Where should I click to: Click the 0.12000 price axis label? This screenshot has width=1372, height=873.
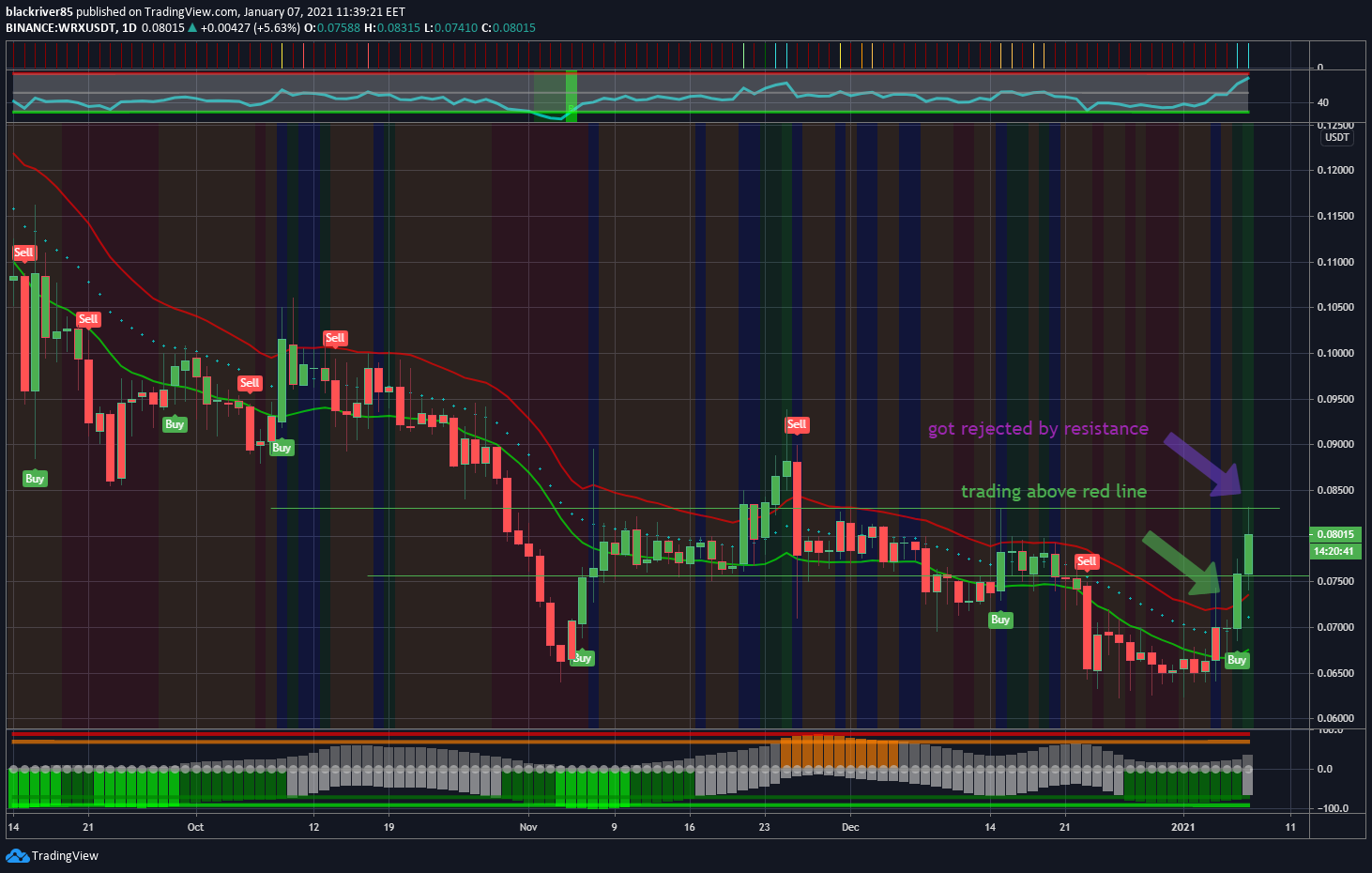click(x=1335, y=171)
